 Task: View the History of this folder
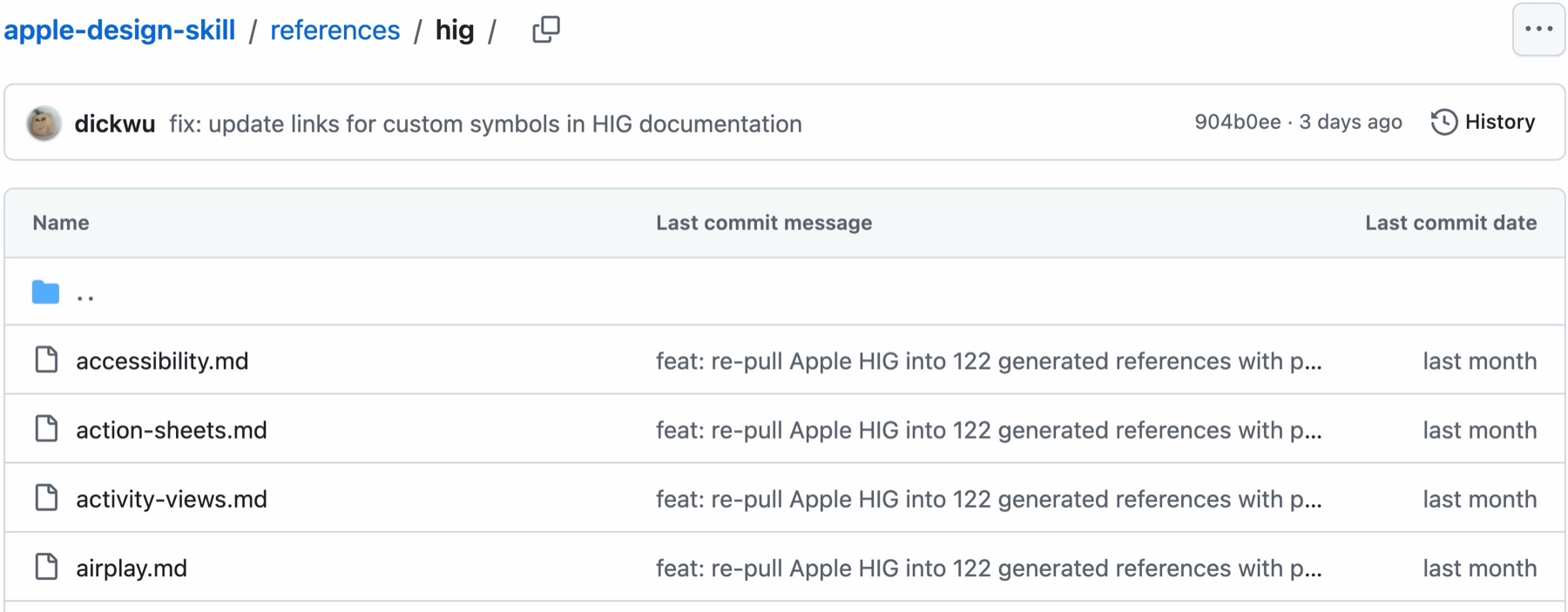(1483, 122)
